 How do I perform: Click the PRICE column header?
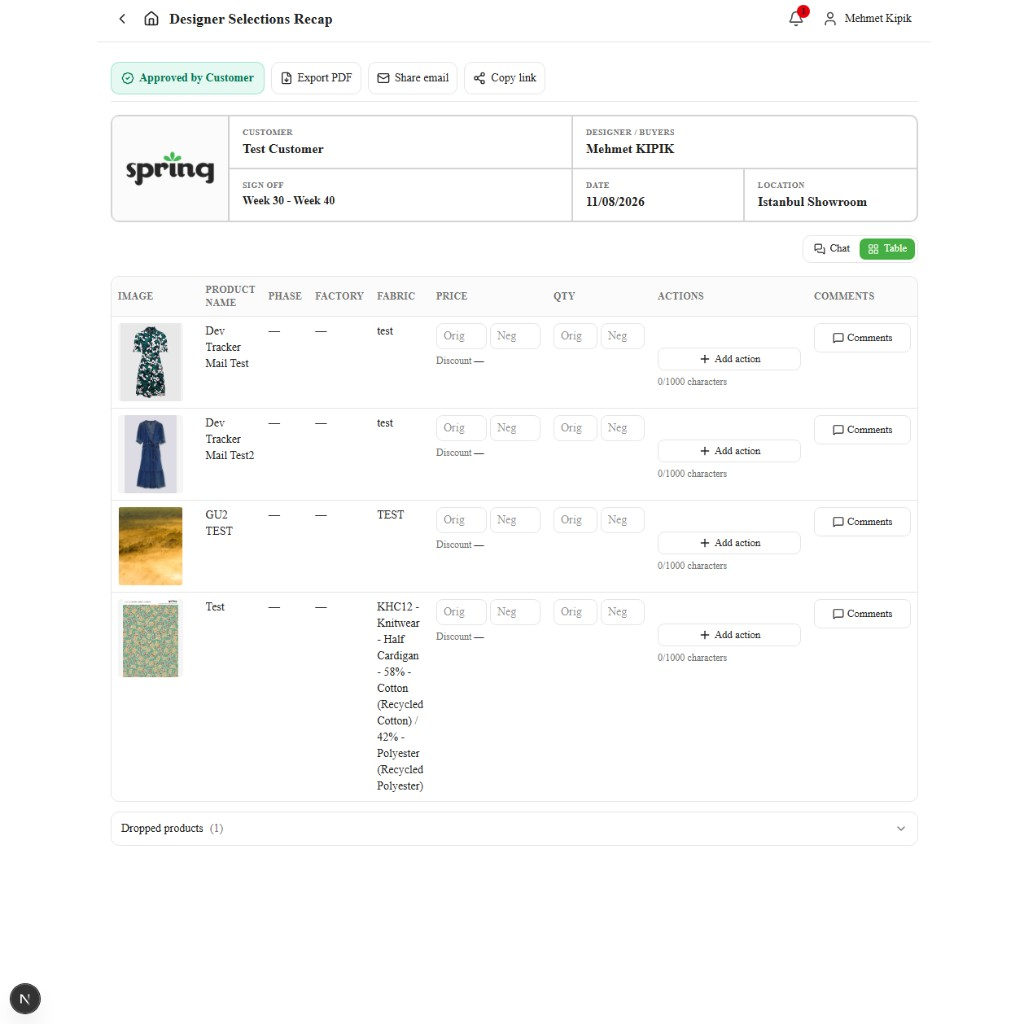(452, 296)
